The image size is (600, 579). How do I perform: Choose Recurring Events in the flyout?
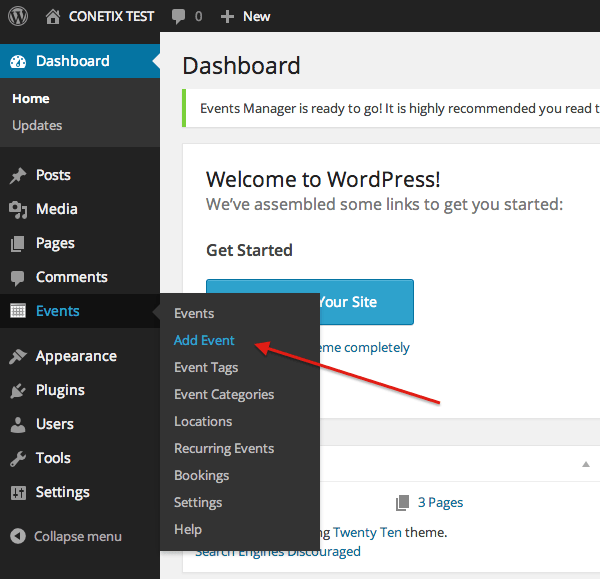[224, 449]
